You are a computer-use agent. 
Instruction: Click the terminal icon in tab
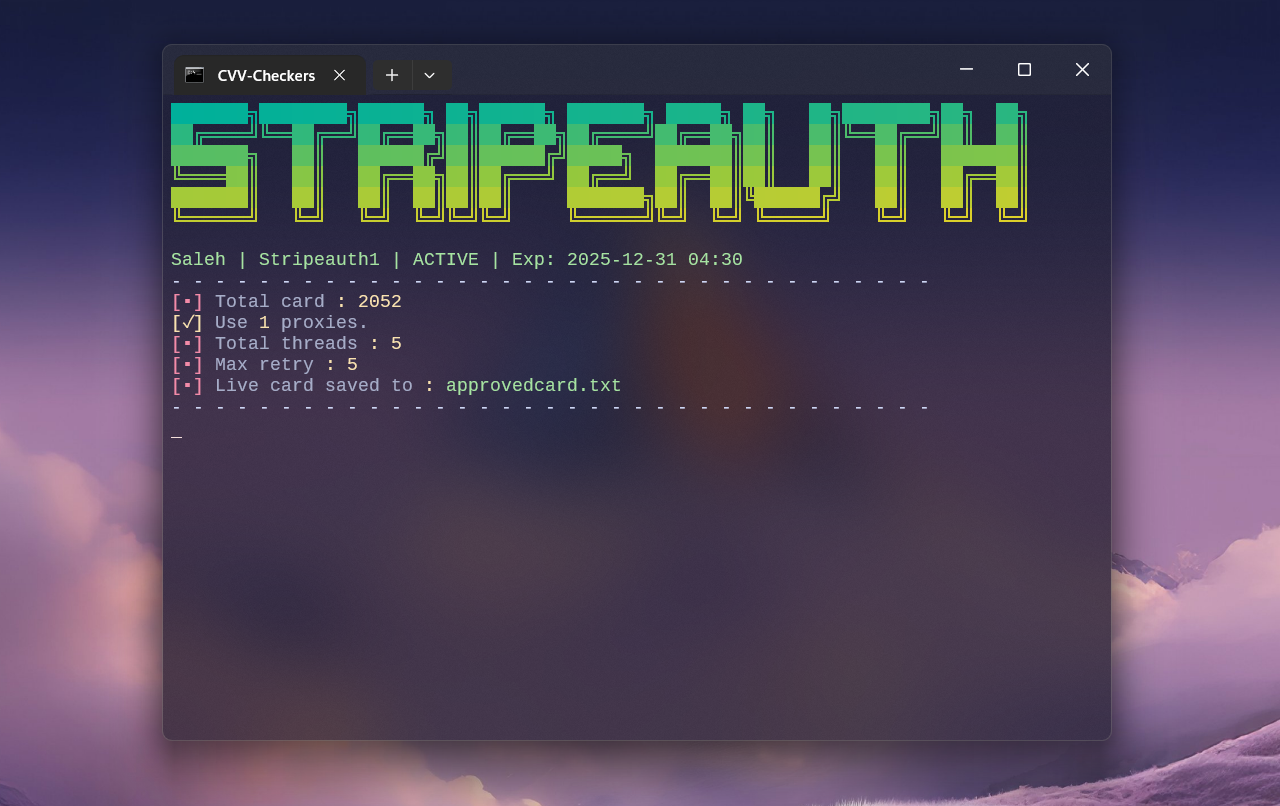click(194, 75)
